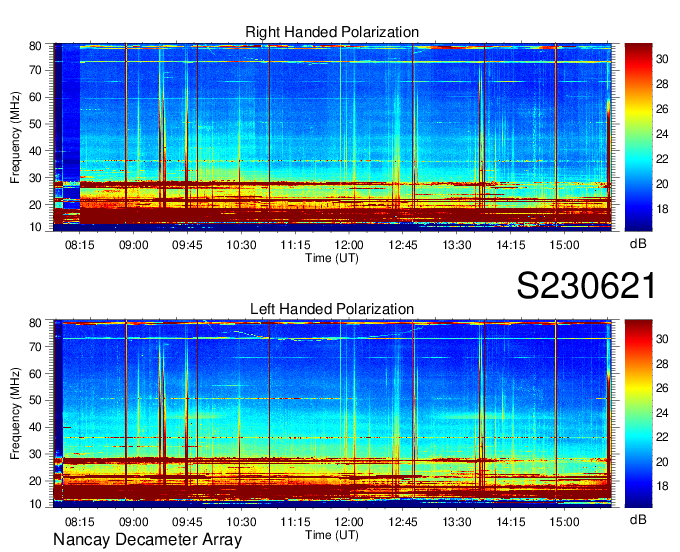
Task: Select the S230621 observation label
Action: click(x=586, y=286)
